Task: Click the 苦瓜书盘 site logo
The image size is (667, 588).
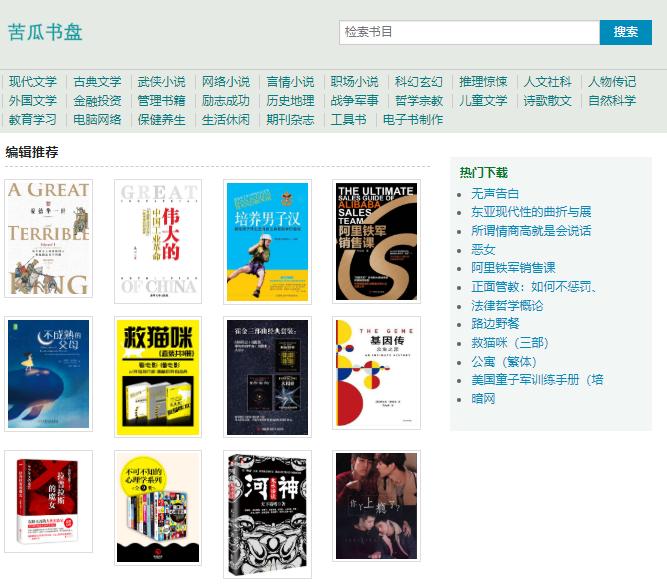Action: point(45,32)
